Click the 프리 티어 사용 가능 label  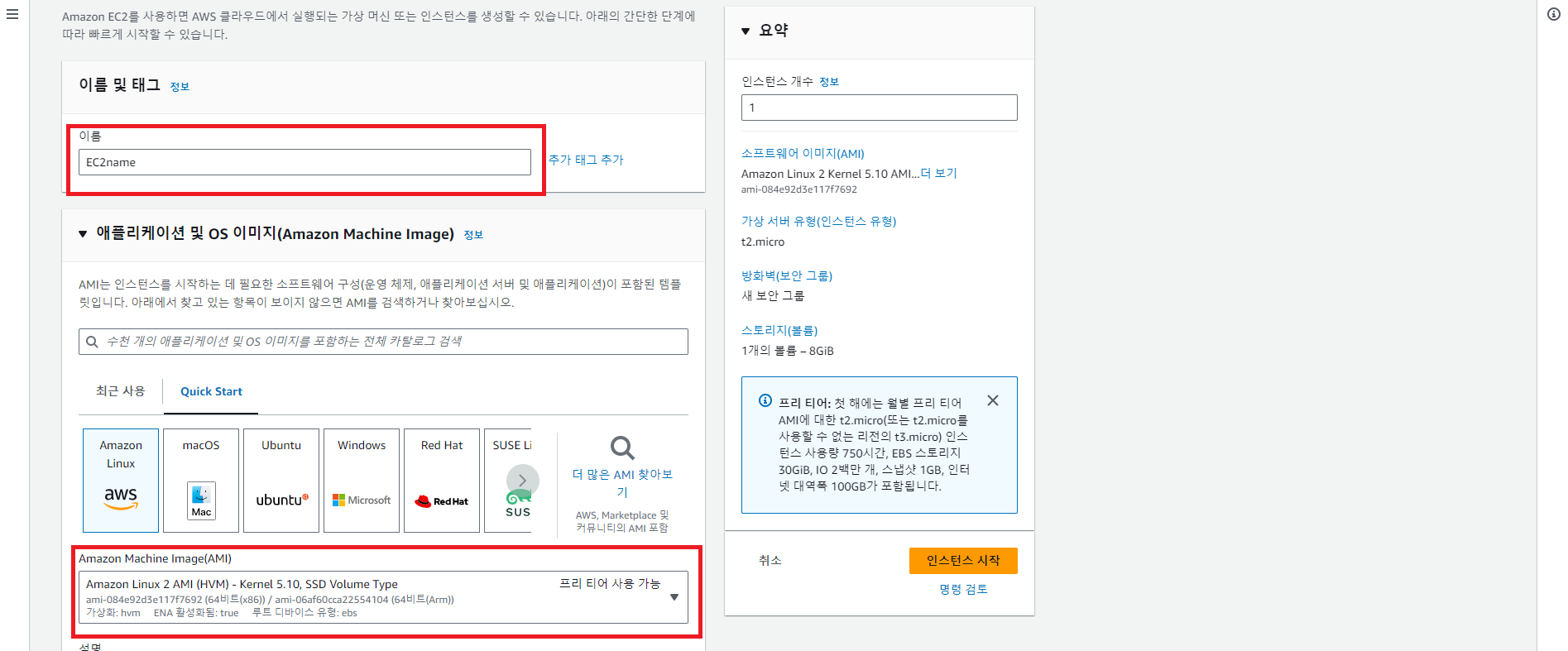(610, 583)
